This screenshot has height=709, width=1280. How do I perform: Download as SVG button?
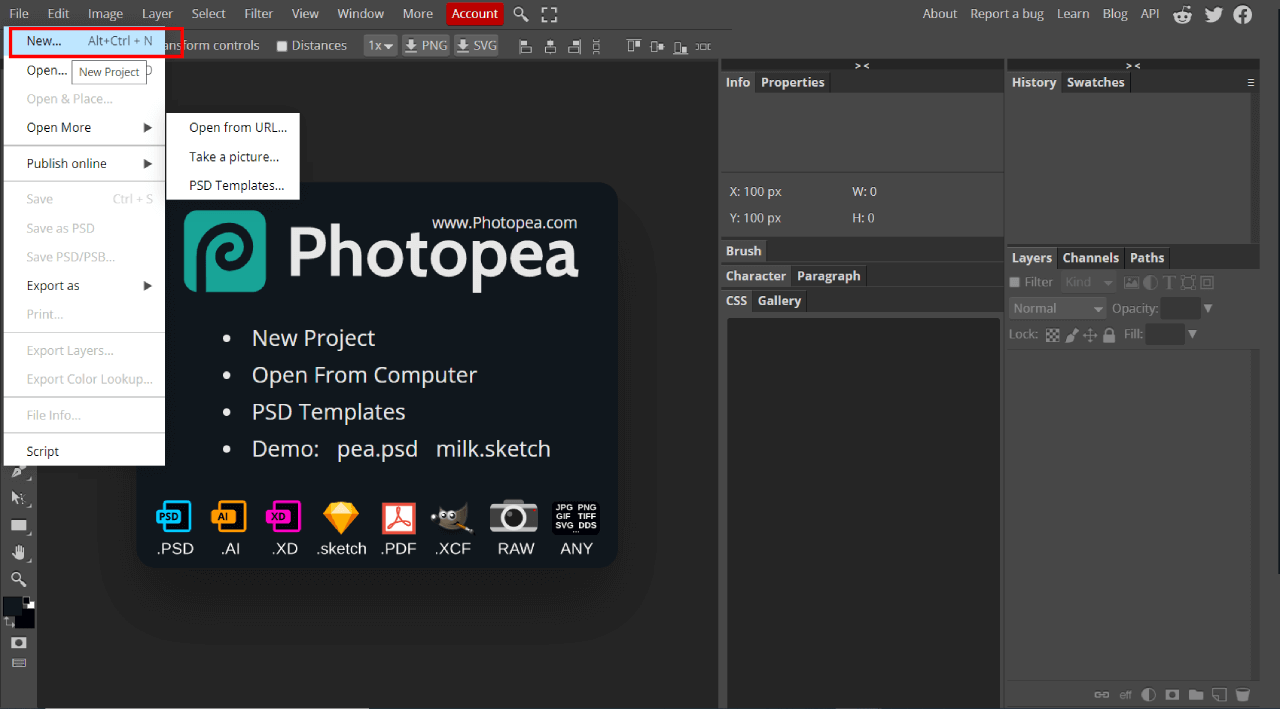point(476,45)
